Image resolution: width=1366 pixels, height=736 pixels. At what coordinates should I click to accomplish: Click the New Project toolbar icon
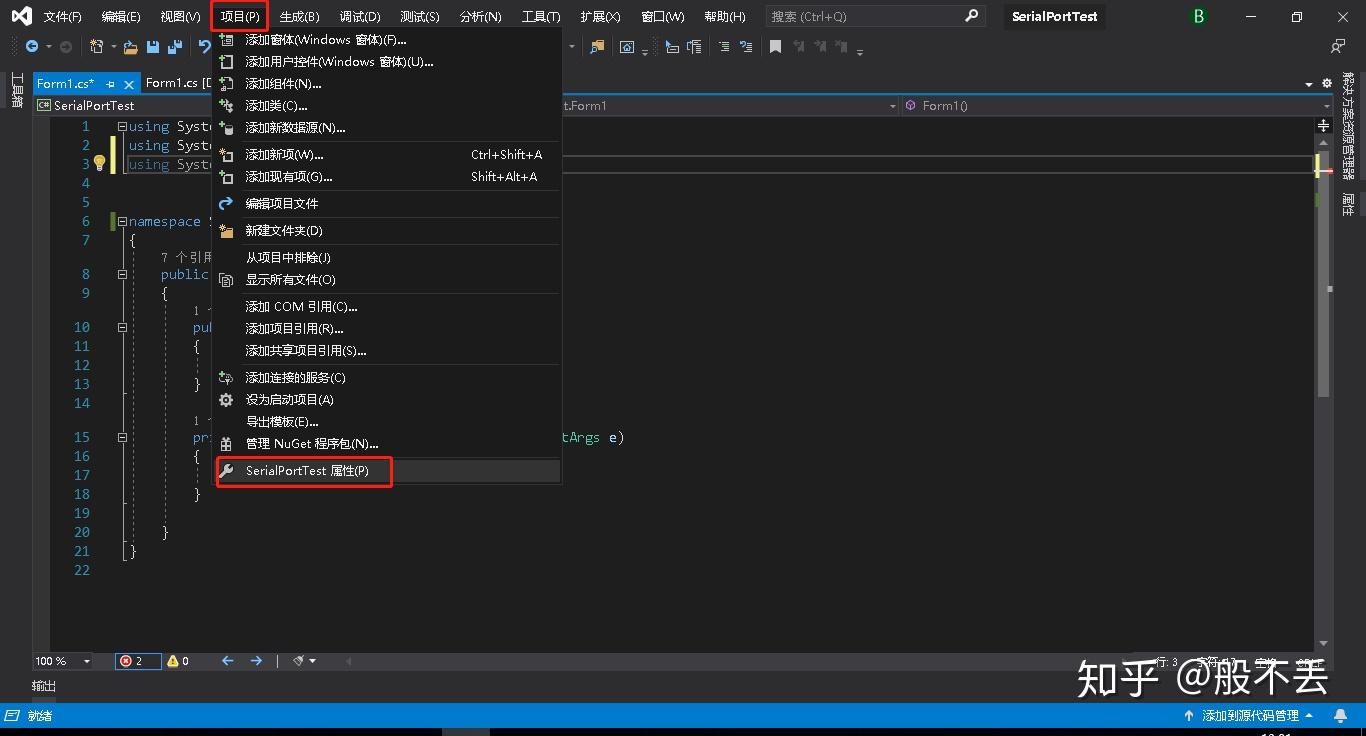97,46
